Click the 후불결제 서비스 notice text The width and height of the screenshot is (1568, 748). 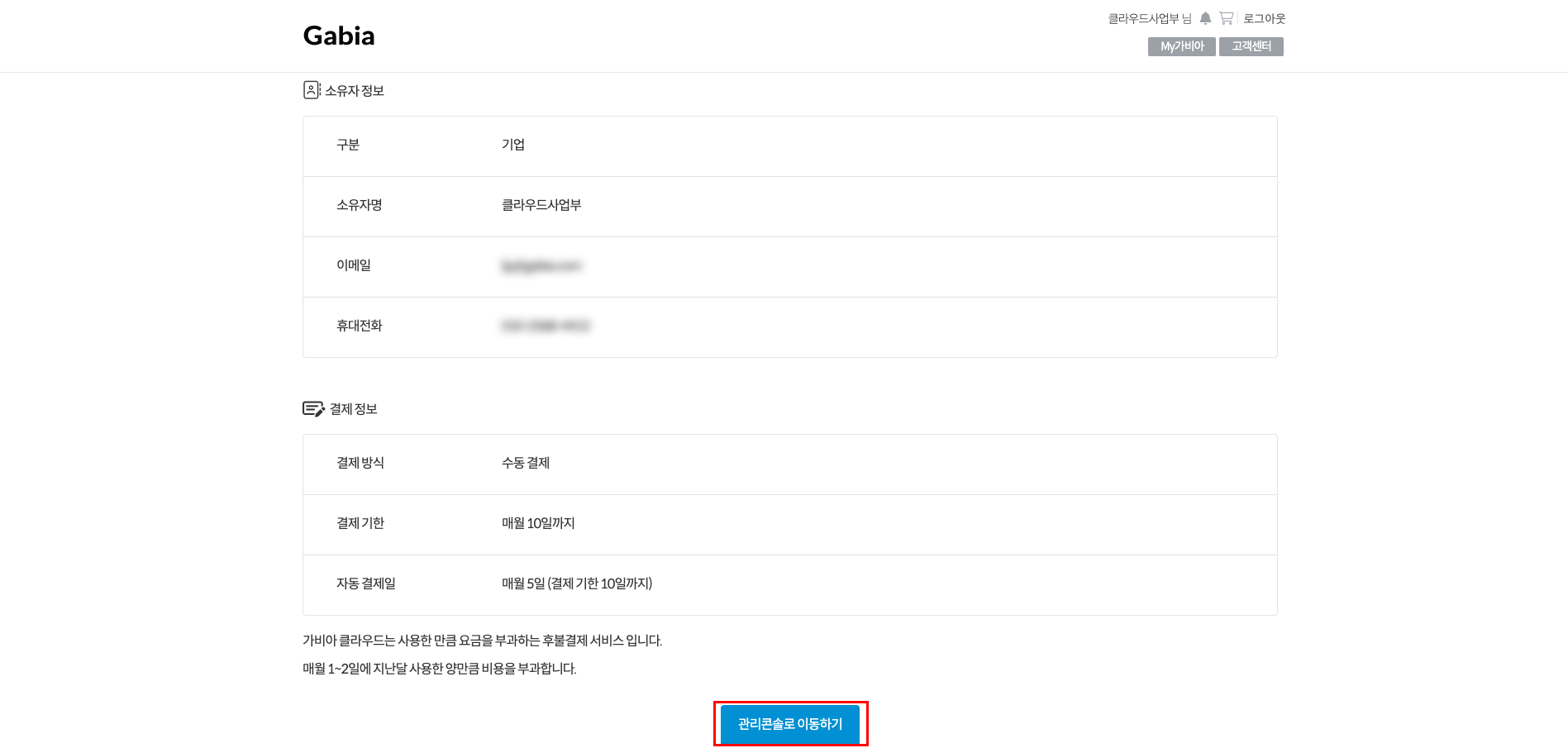coord(483,641)
